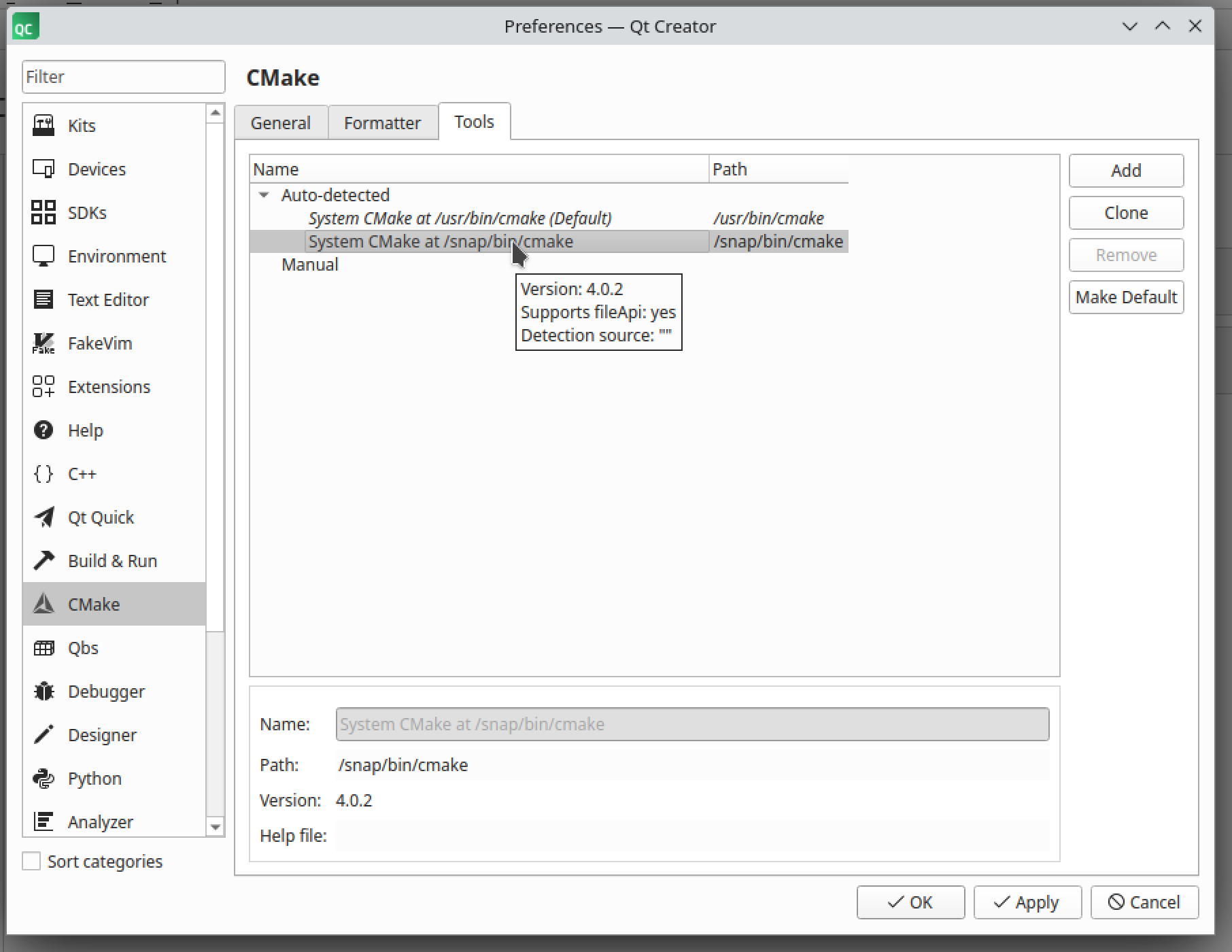Open the Qt Quick paper plane icon
Viewport: 1232px width, 952px height.
44,517
